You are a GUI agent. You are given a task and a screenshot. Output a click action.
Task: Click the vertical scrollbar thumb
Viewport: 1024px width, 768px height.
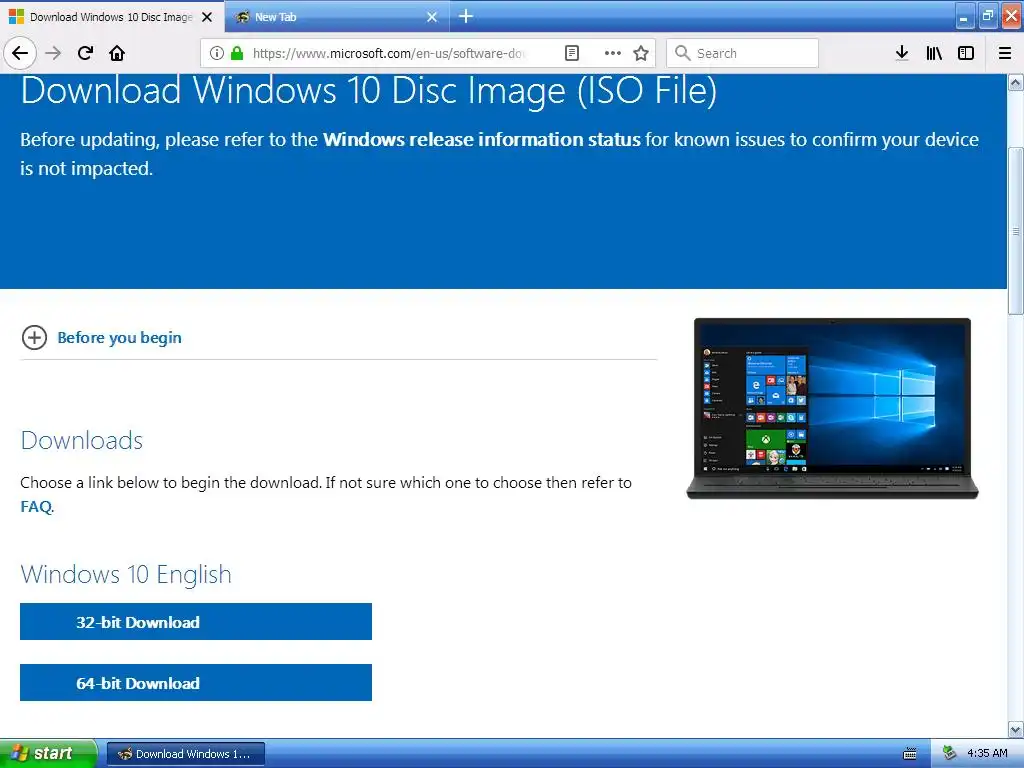point(1016,231)
